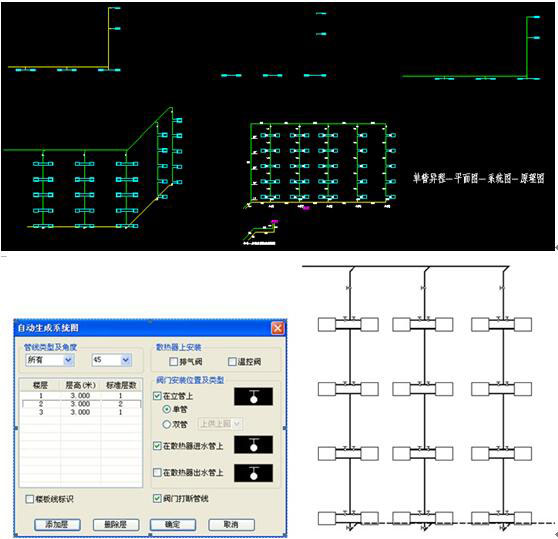
Task: Enable the 排气阀 checkbox
Action: (173, 362)
